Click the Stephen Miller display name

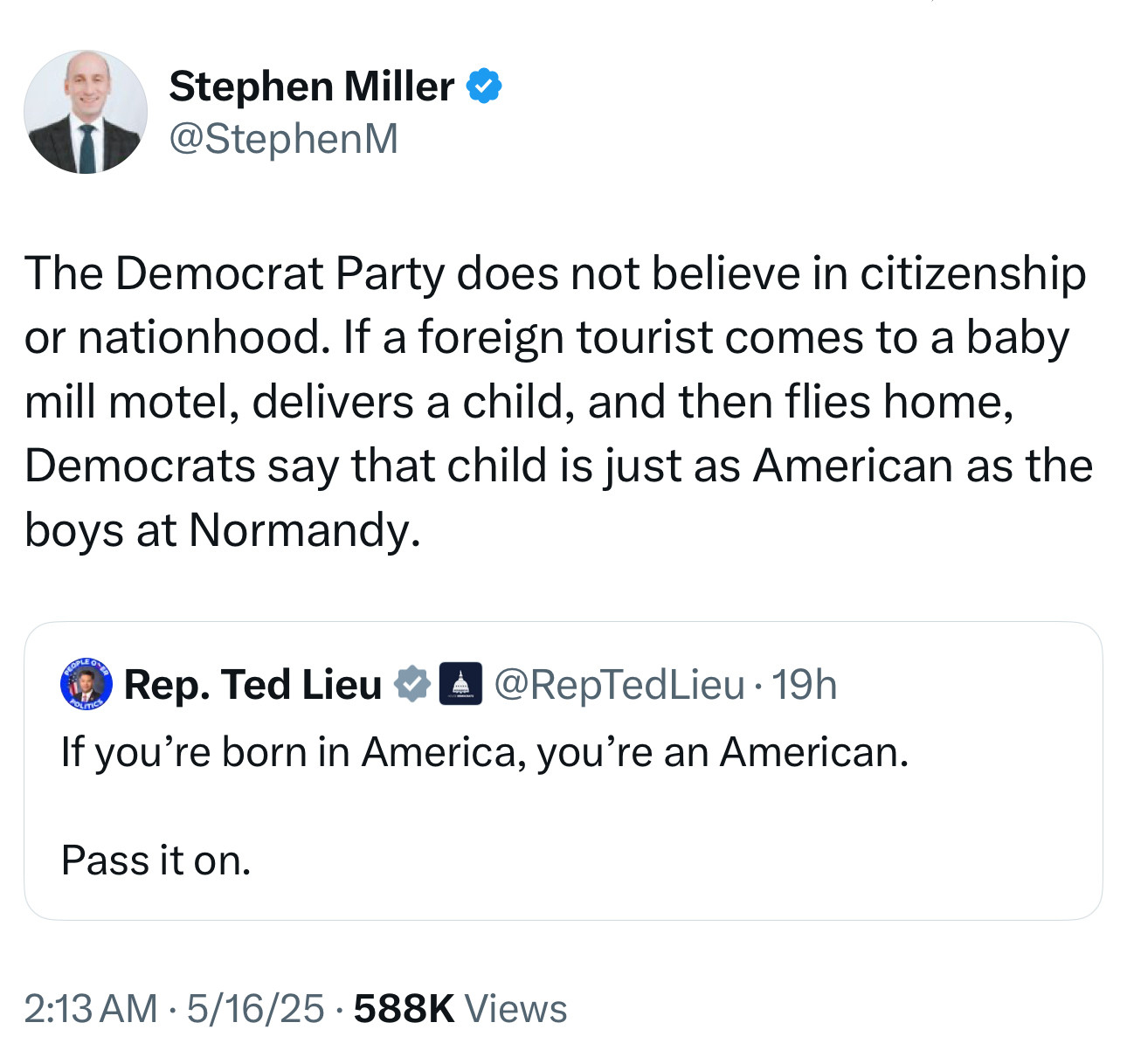(x=311, y=86)
